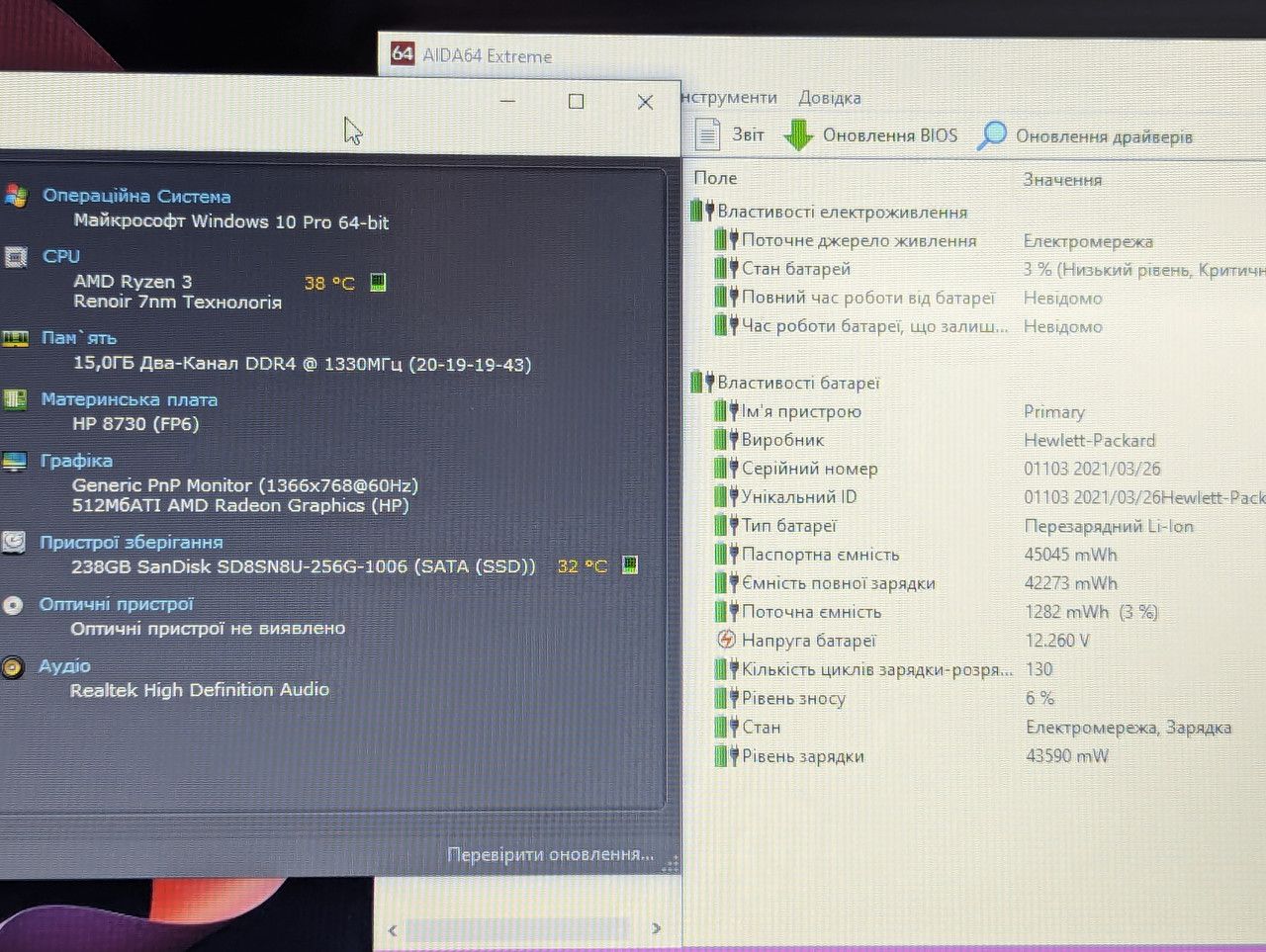Viewport: 1266px width, 952px height.
Task: Open the Материнська плата section heading
Action: click(130, 399)
